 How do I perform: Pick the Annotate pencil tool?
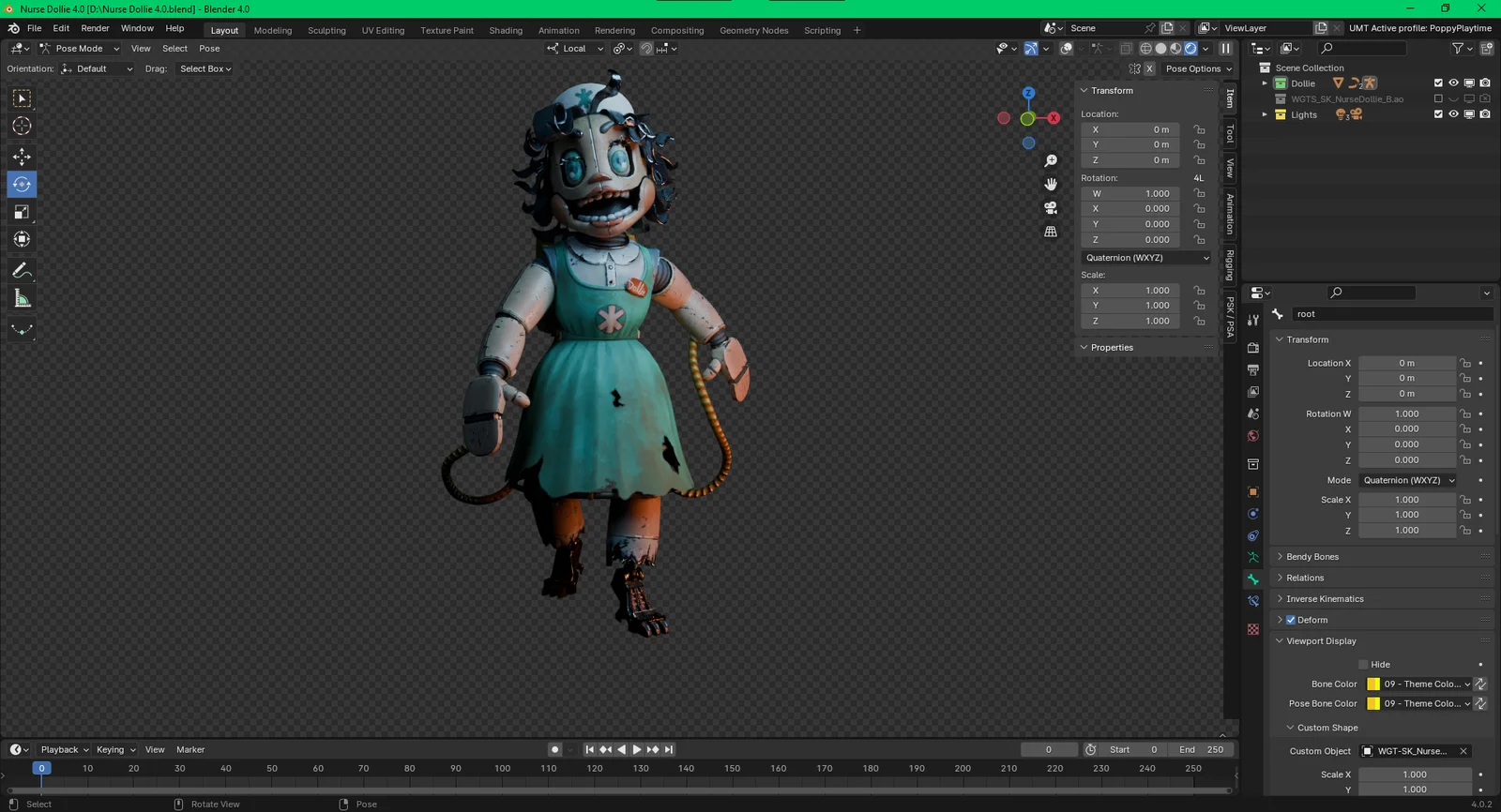pos(22,271)
